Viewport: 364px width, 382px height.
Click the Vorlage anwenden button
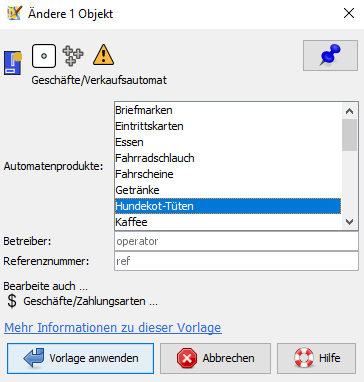click(80, 358)
